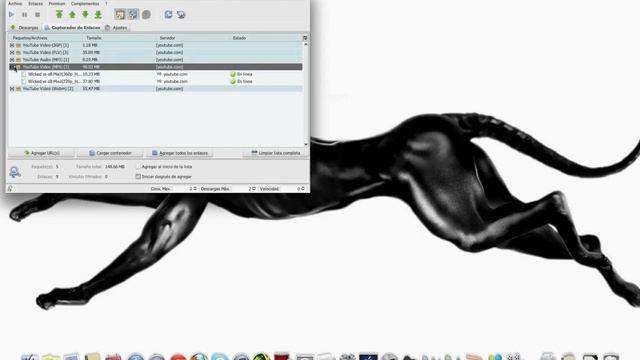Click the link list scrollbar up arrow
The height and width of the screenshot is (360, 640).
pos(306,44)
